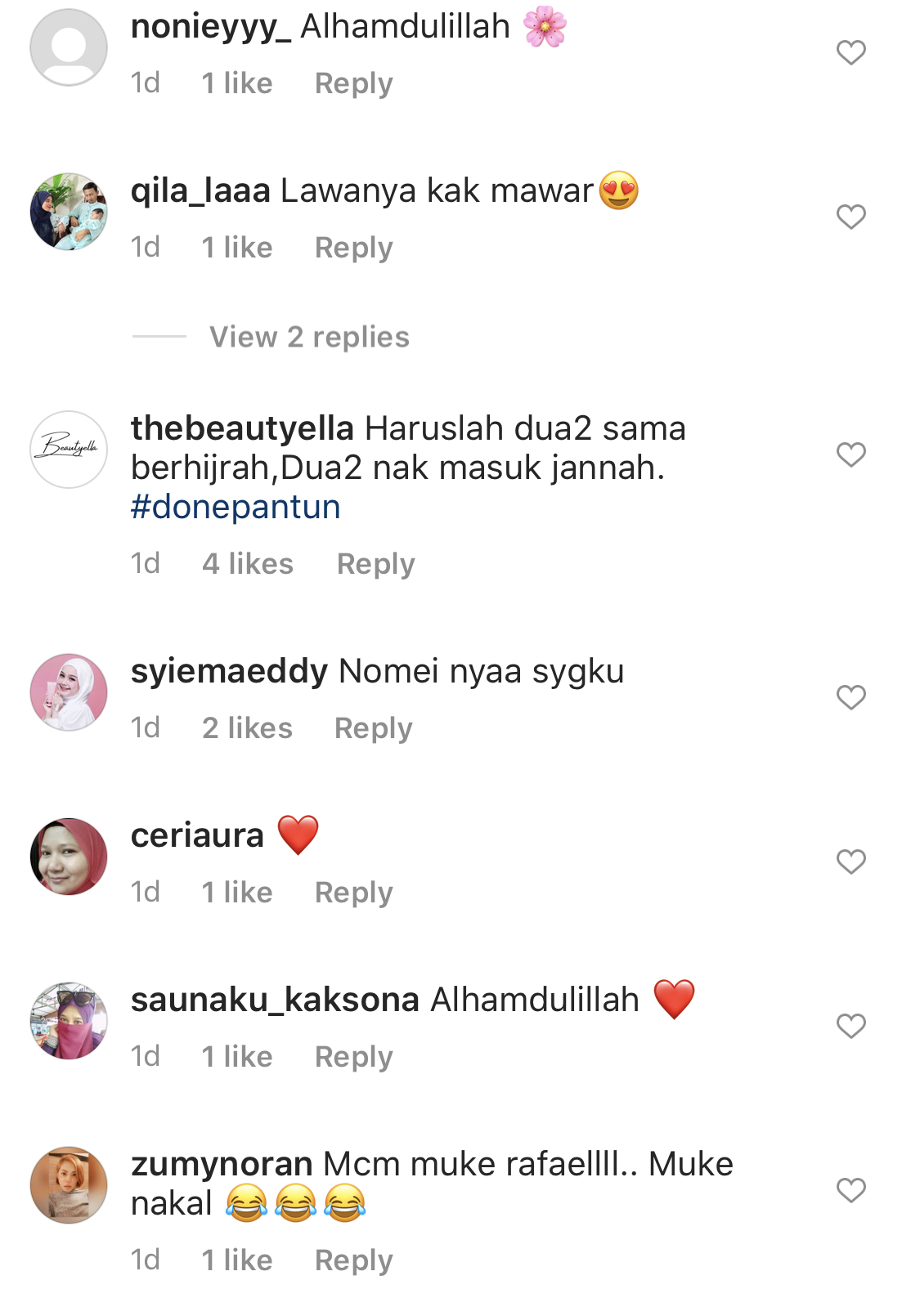
Task: Open the #donepantun hashtag
Action: (x=236, y=507)
